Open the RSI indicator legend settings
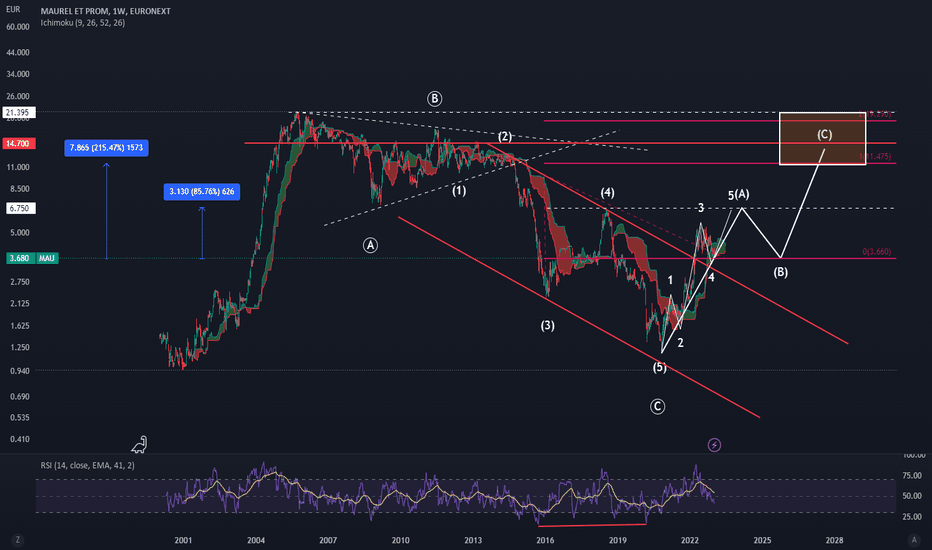Image resolution: width=932 pixels, height=550 pixels. pyautogui.click(x=87, y=466)
